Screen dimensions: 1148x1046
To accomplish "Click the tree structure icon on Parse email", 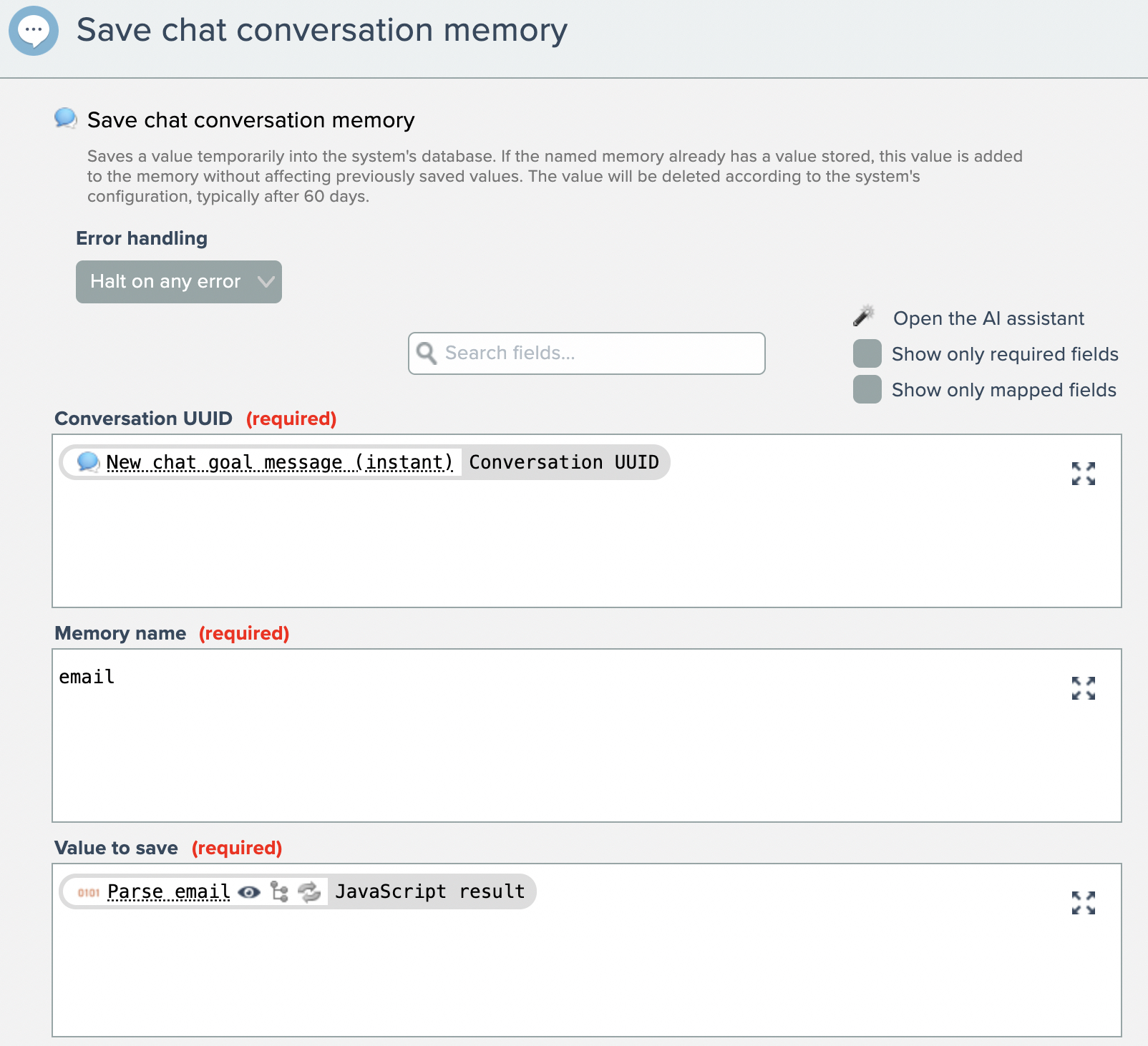I will (279, 892).
